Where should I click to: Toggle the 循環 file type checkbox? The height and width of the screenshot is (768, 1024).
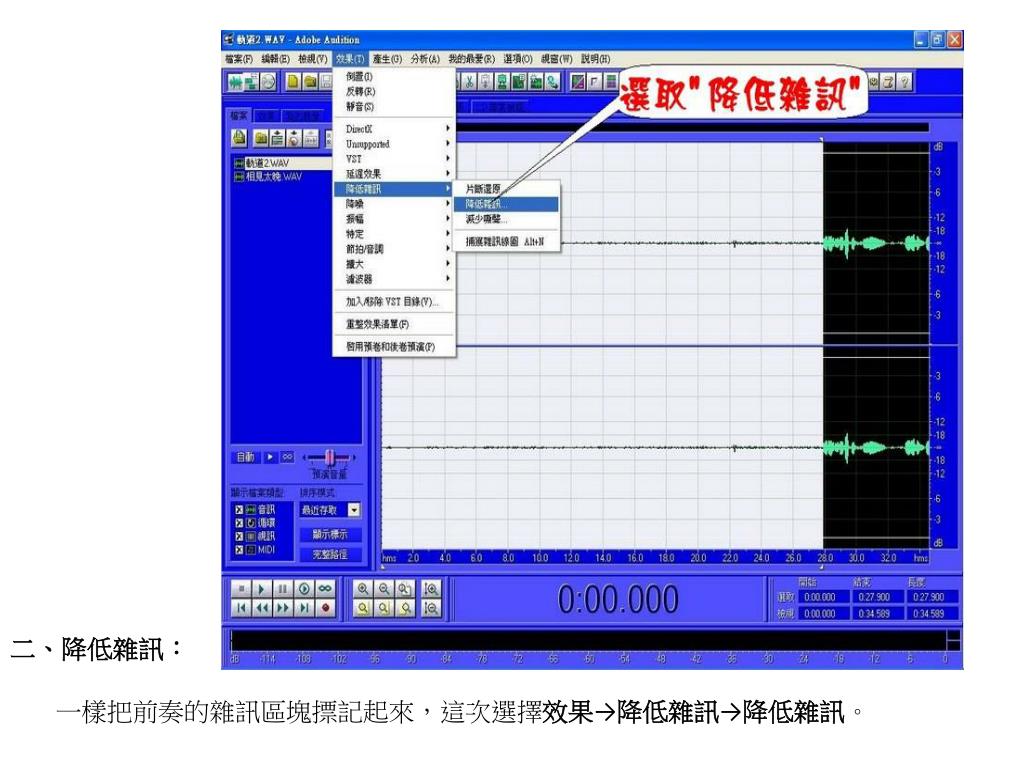(x=239, y=523)
